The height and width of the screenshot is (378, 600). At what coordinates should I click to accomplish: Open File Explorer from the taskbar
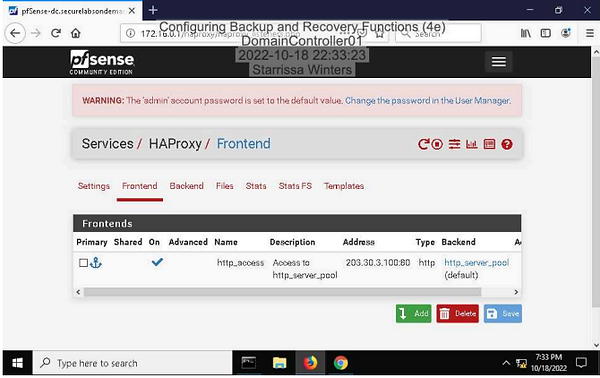point(279,363)
